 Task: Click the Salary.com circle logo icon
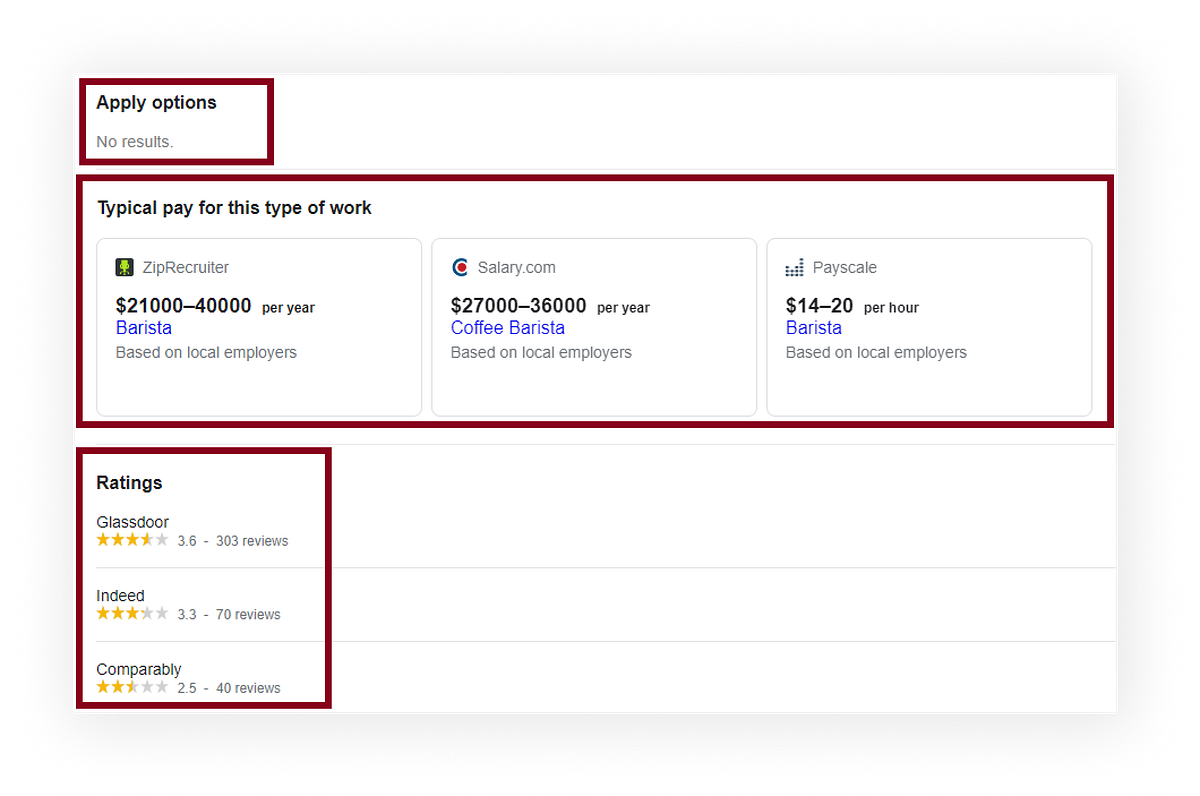(460, 267)
